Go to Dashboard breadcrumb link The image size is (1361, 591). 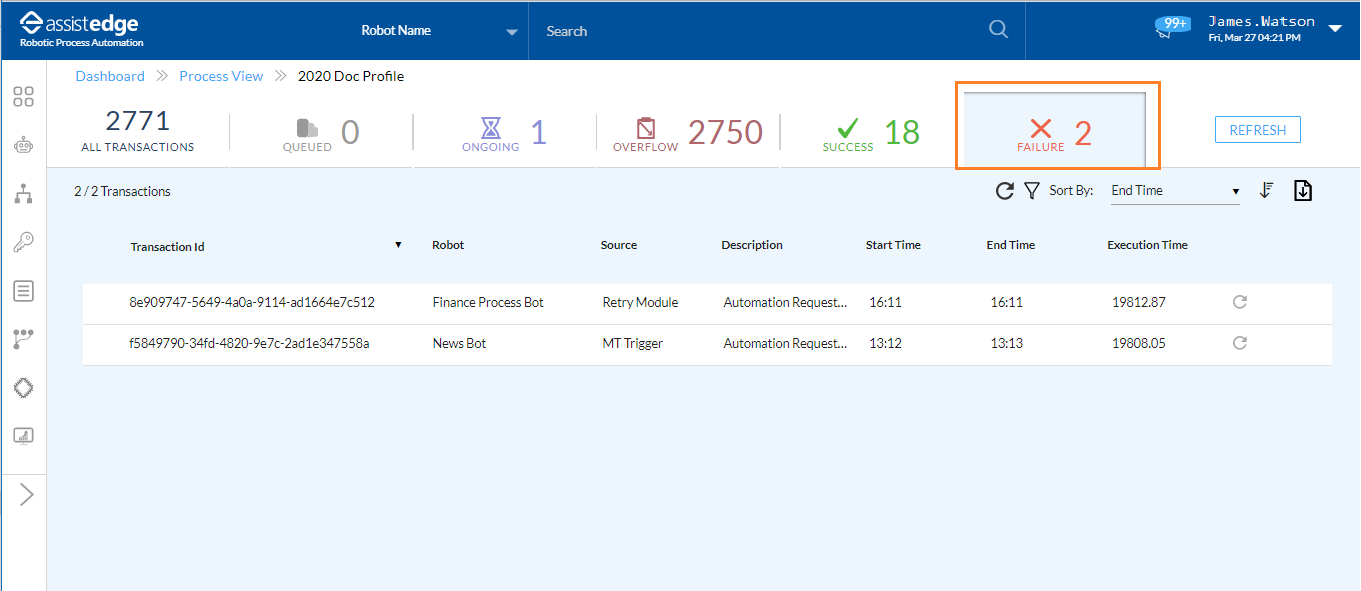coord(110,76)
